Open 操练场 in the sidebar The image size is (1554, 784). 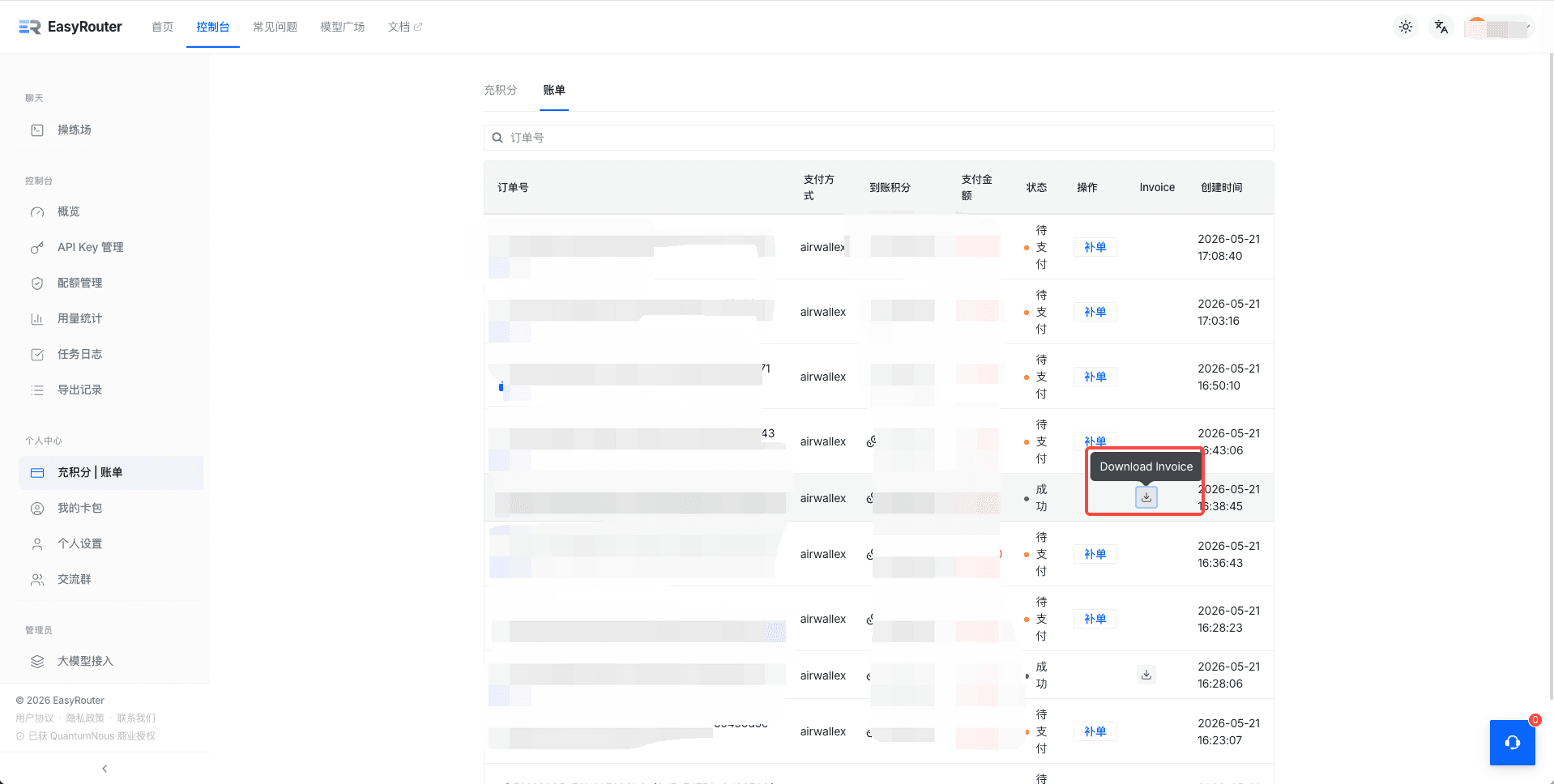coord(111,130)
